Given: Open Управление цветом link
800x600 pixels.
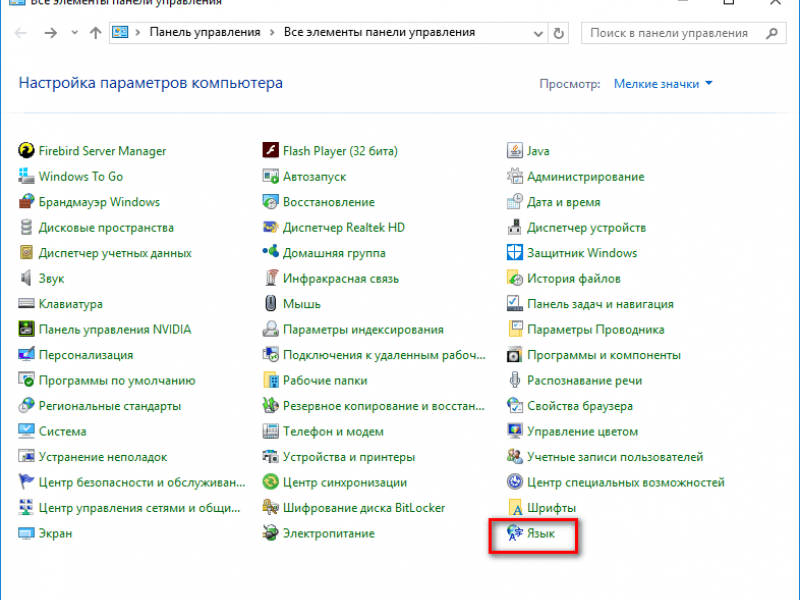Looking at the screenshot, I should click(x=582, y=431).
